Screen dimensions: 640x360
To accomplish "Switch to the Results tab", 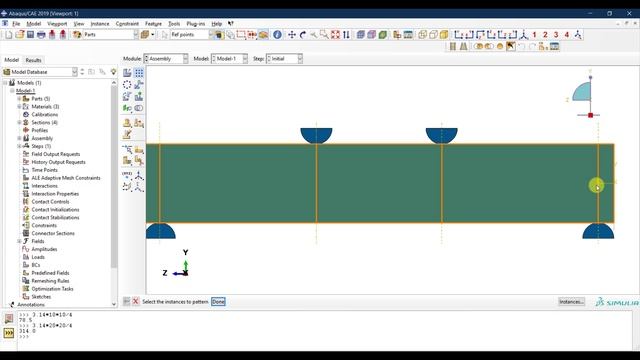I will tap(33, 60).
